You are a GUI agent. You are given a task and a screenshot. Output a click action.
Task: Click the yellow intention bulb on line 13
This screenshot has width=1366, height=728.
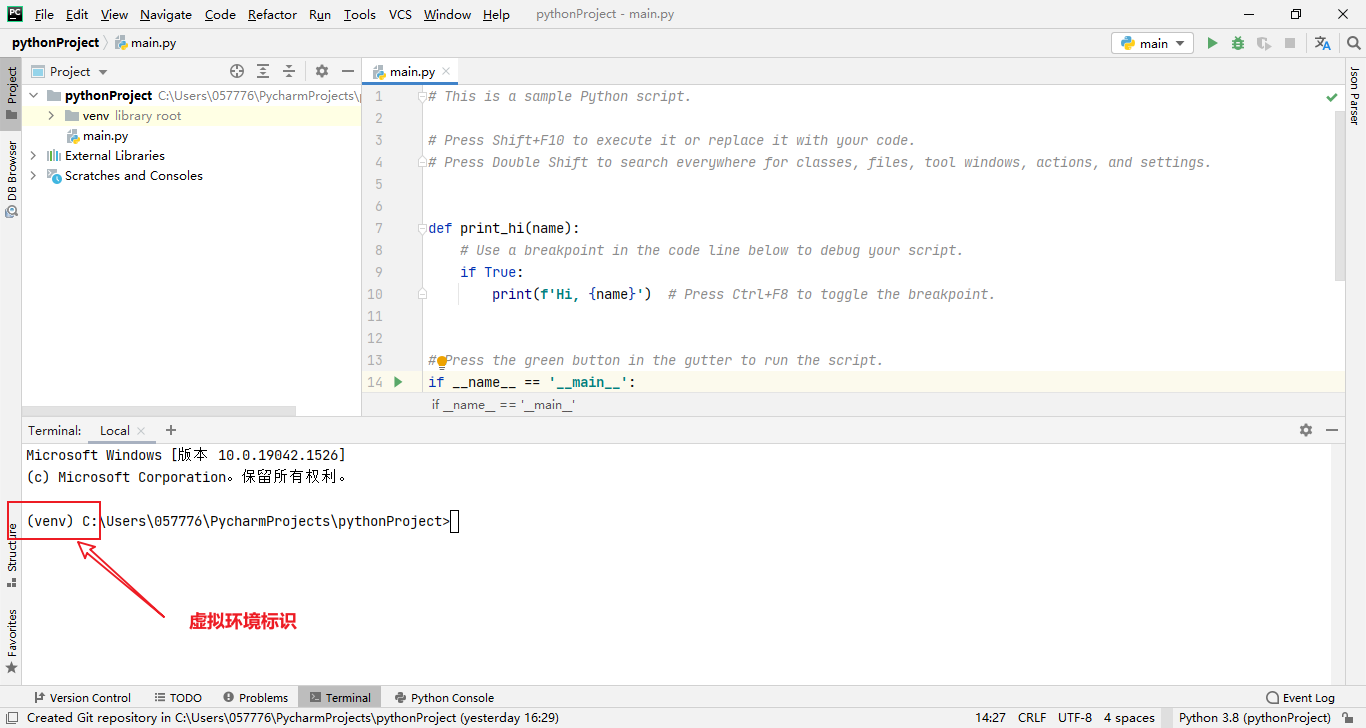point(440,361)
